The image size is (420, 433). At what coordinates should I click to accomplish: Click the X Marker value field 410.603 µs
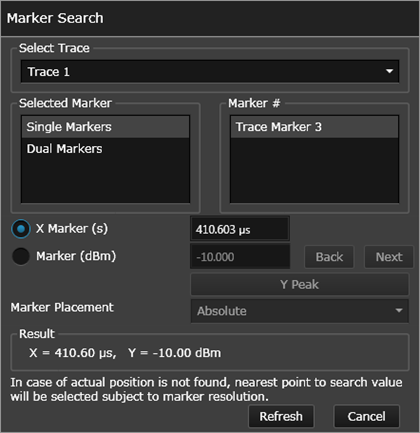[x=240, y=229]
